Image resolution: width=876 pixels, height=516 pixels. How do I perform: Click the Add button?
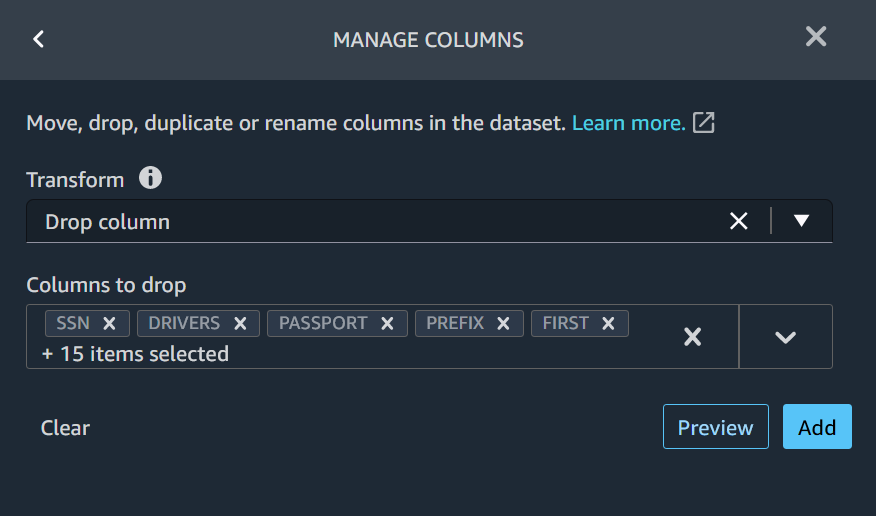817,427
